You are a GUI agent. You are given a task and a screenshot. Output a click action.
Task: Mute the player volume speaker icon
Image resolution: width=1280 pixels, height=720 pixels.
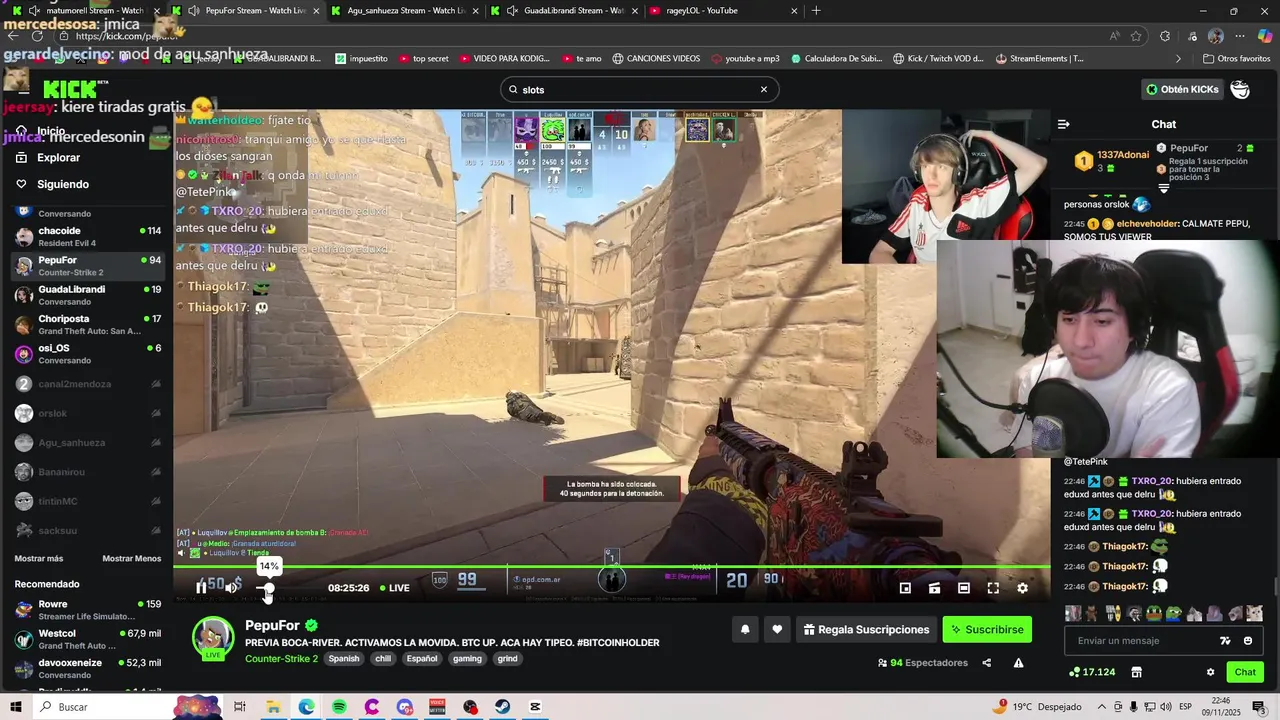tap(231, 588)
